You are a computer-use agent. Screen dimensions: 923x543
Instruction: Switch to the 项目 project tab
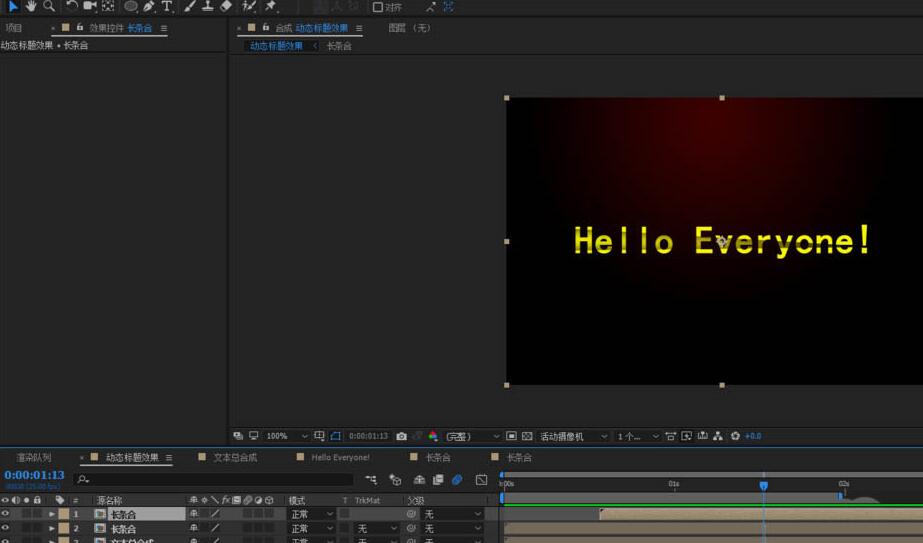pyautogui.click(x=14, y=28)
